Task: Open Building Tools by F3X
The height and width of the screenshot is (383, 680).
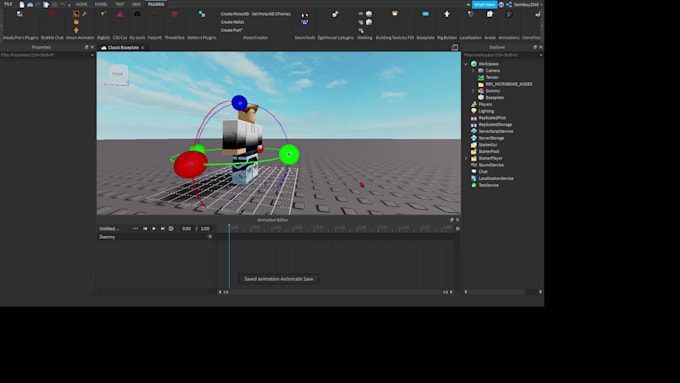Action: click(x=395, y=14)
